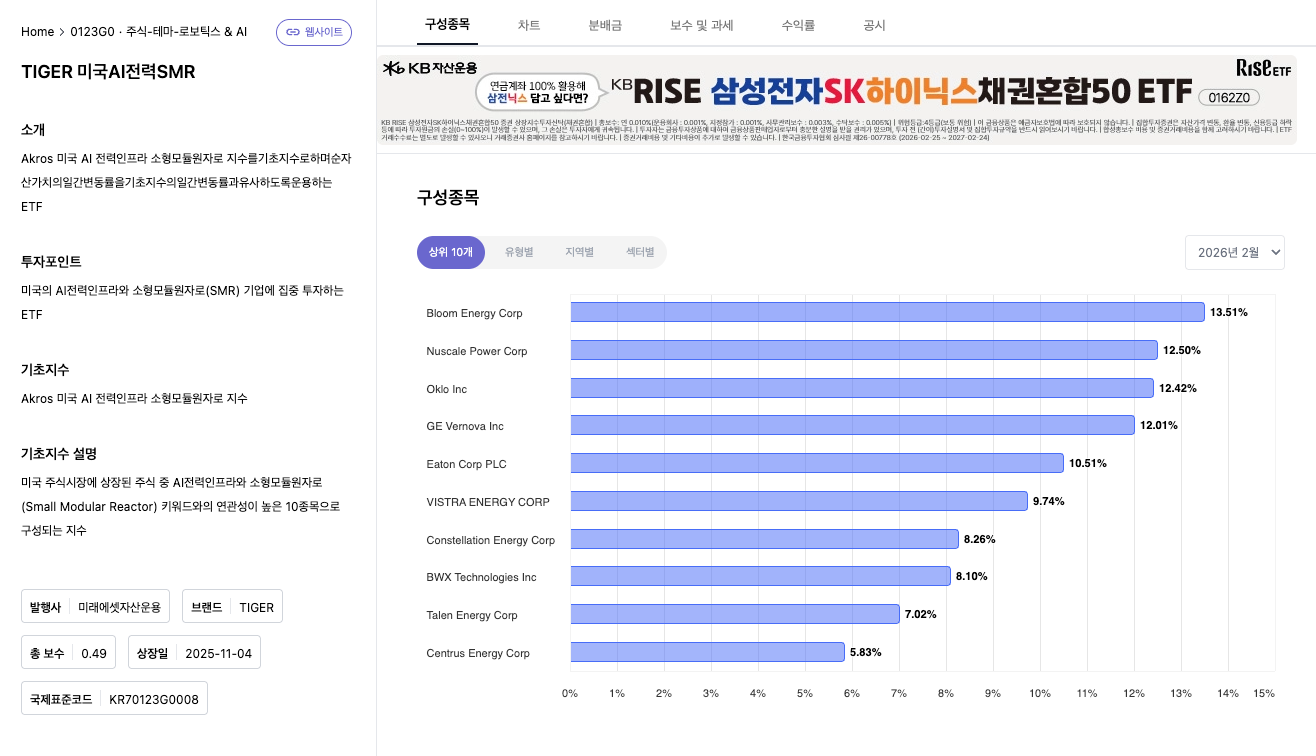Viewport: 1316px width, 756px height.
Task: Click the Oklo Inc bar
Action: point(862,388)
